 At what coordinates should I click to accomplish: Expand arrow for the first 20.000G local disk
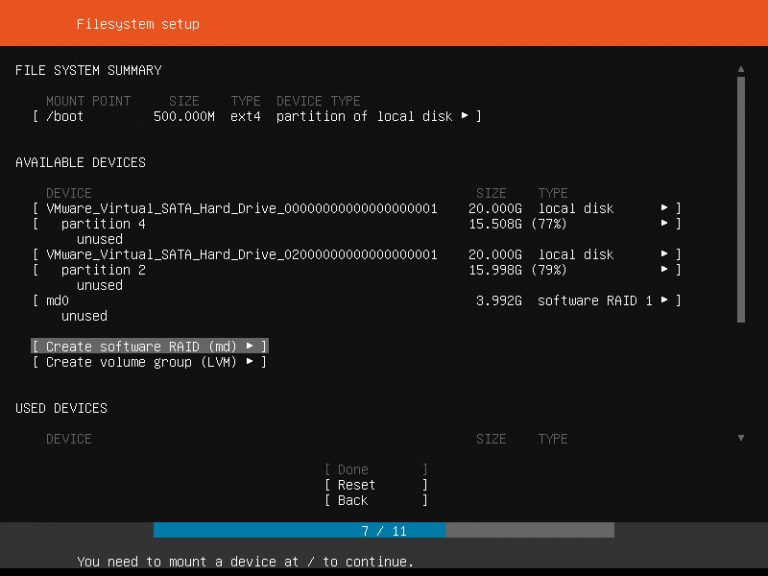tap(664, 208)
